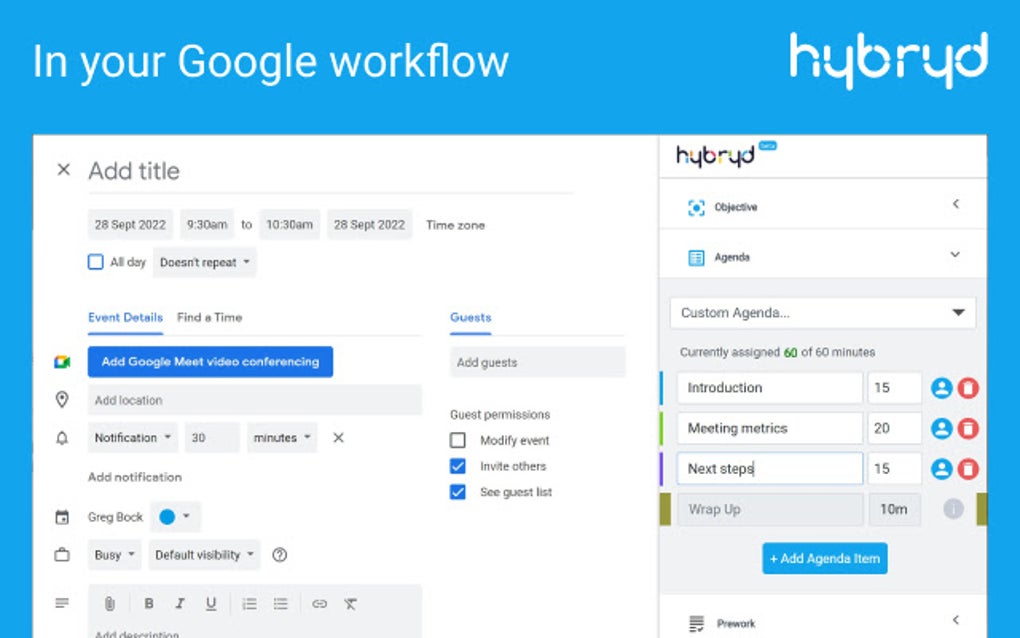Viewport: 1020px width, 638px height.
Task: Click the remove formatting icon
Action: 349,603
